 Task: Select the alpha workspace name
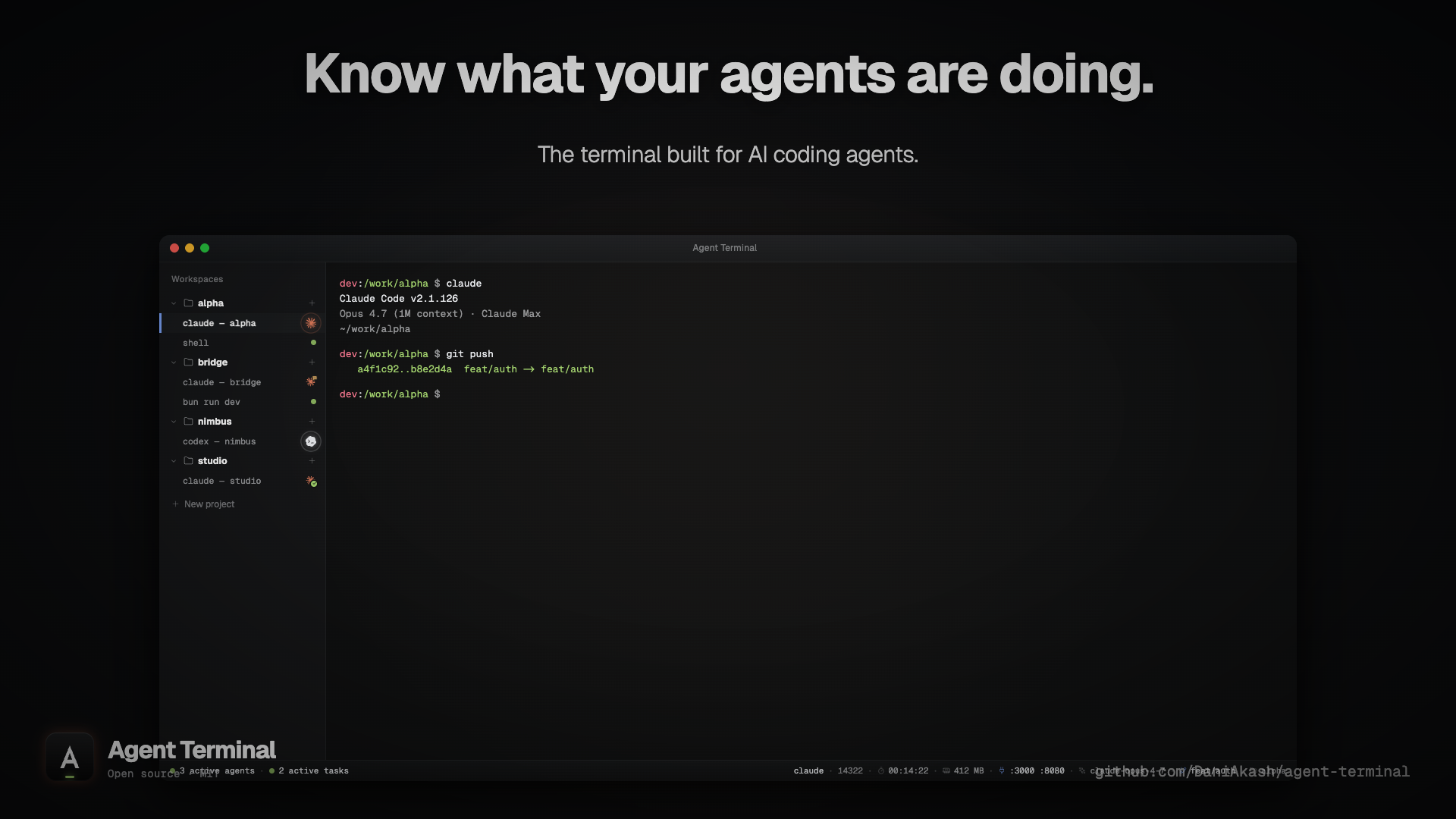point(211,303)
